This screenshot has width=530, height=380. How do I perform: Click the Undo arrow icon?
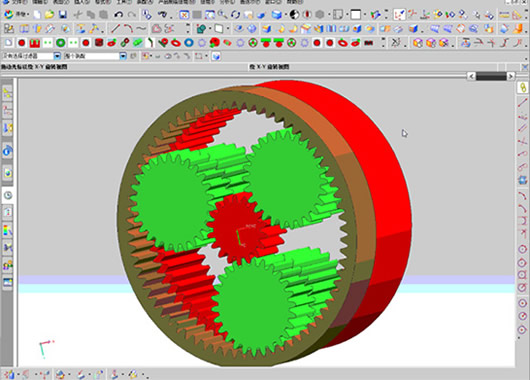click(118, 15)
